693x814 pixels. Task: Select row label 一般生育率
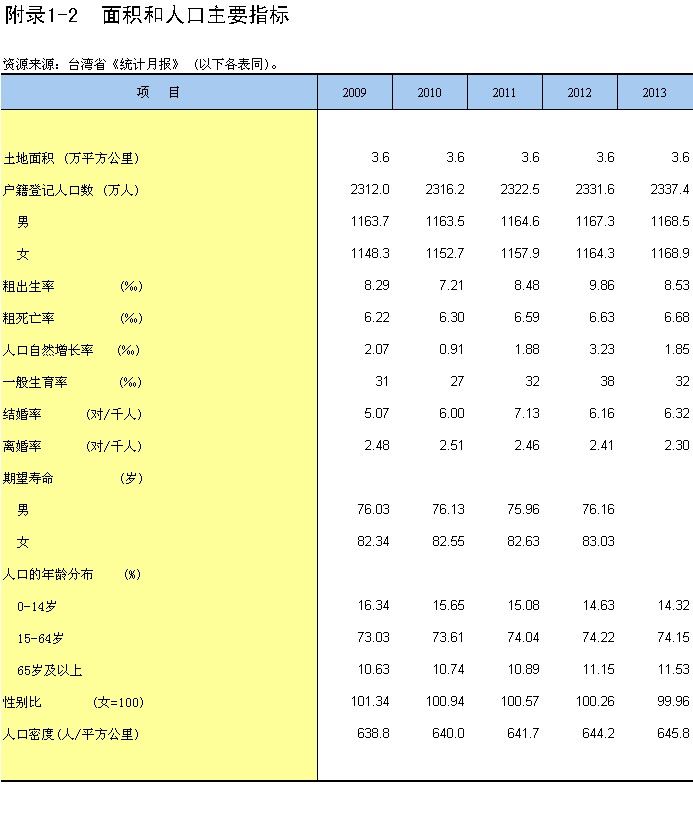click(x=35, y=383)
